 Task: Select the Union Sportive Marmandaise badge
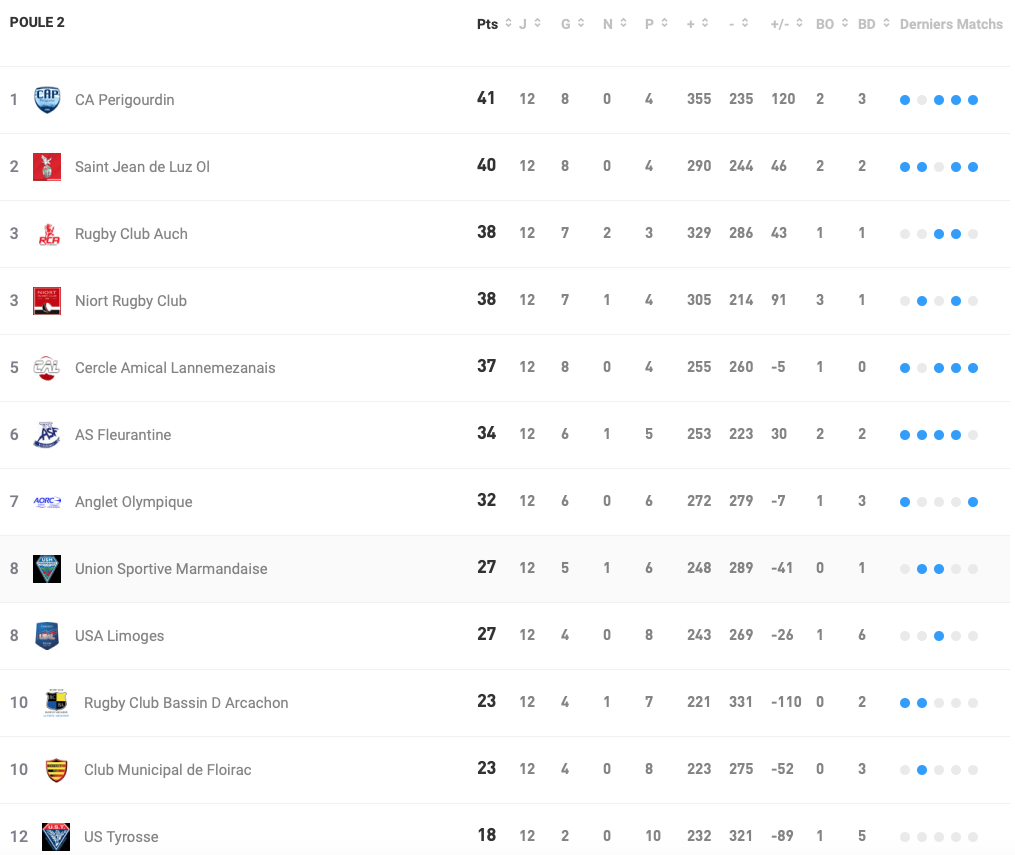(x=47, y=568)
